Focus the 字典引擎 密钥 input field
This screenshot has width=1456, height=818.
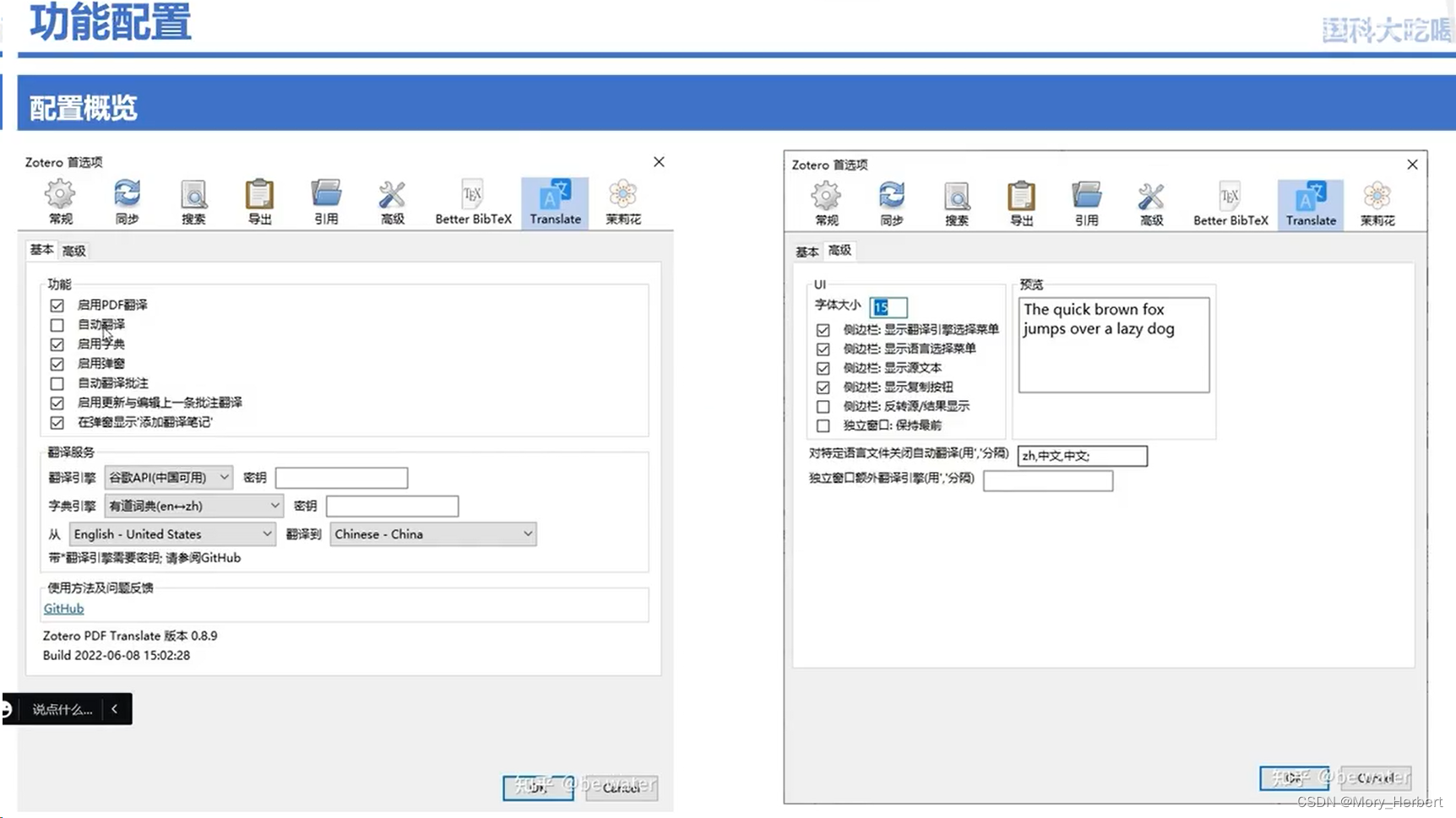[393, 507]
